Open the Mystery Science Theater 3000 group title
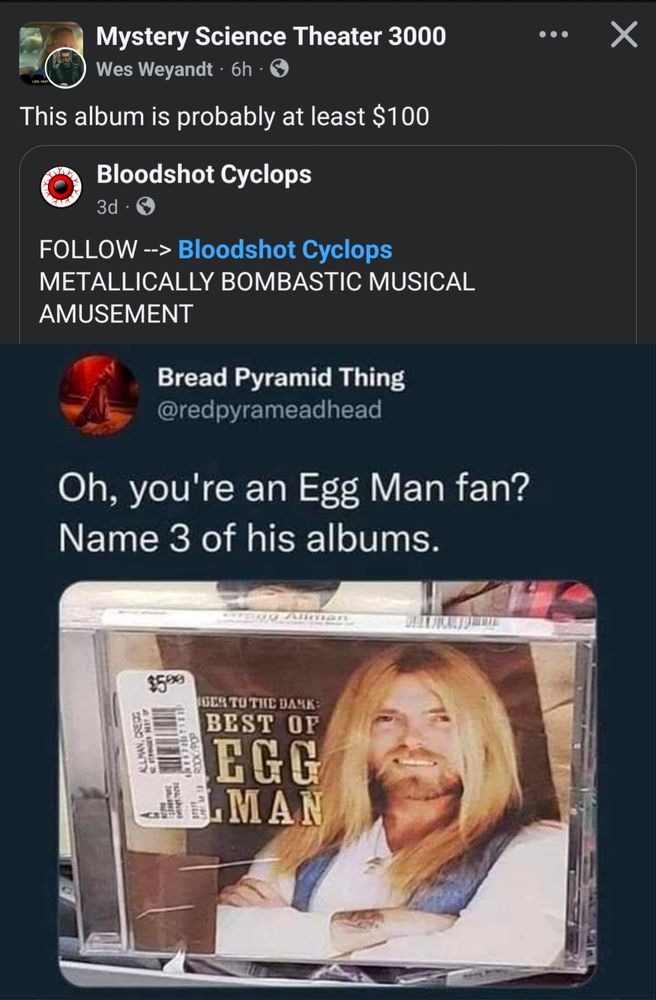The width and height of the screenshot is (656, 1000). (x=271, y=37)
